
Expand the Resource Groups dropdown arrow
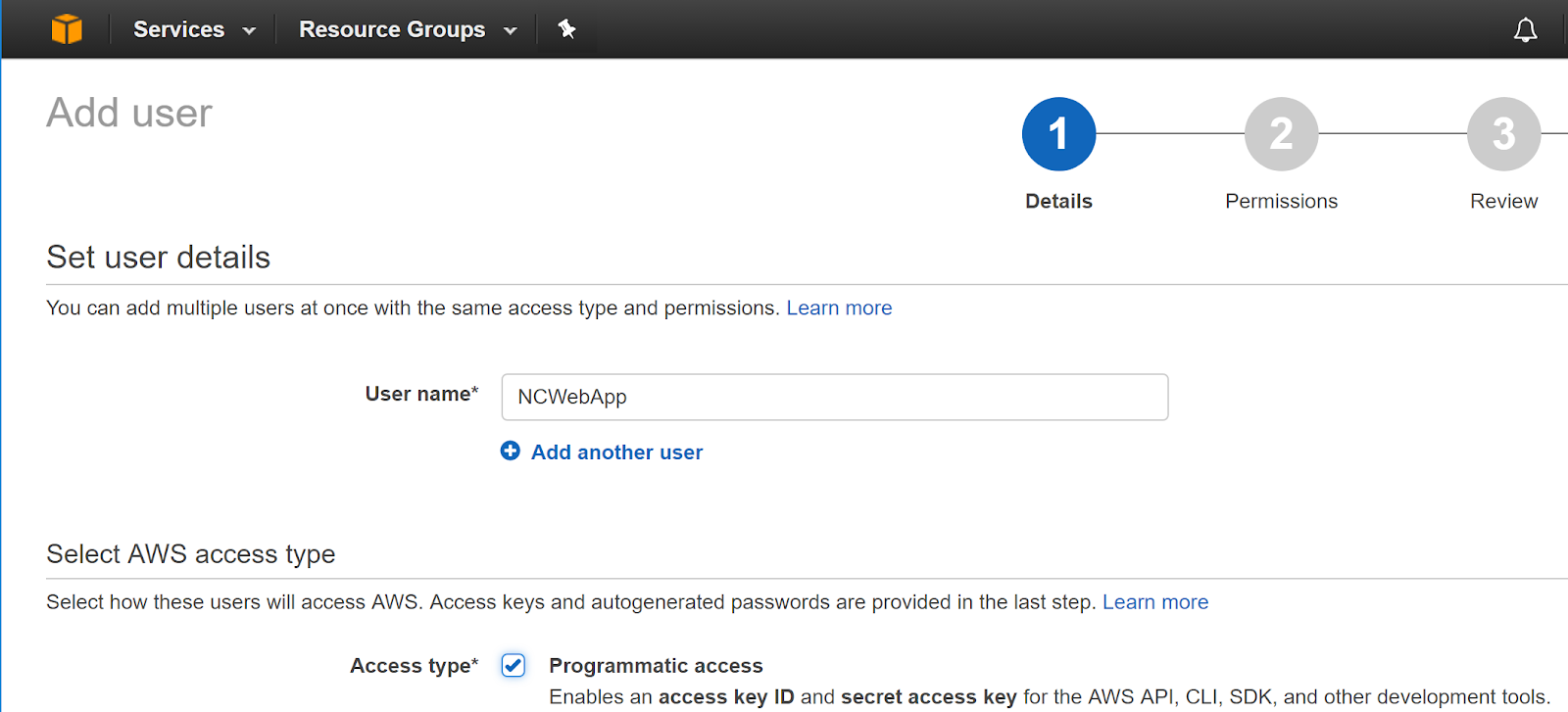click(510, 31)
